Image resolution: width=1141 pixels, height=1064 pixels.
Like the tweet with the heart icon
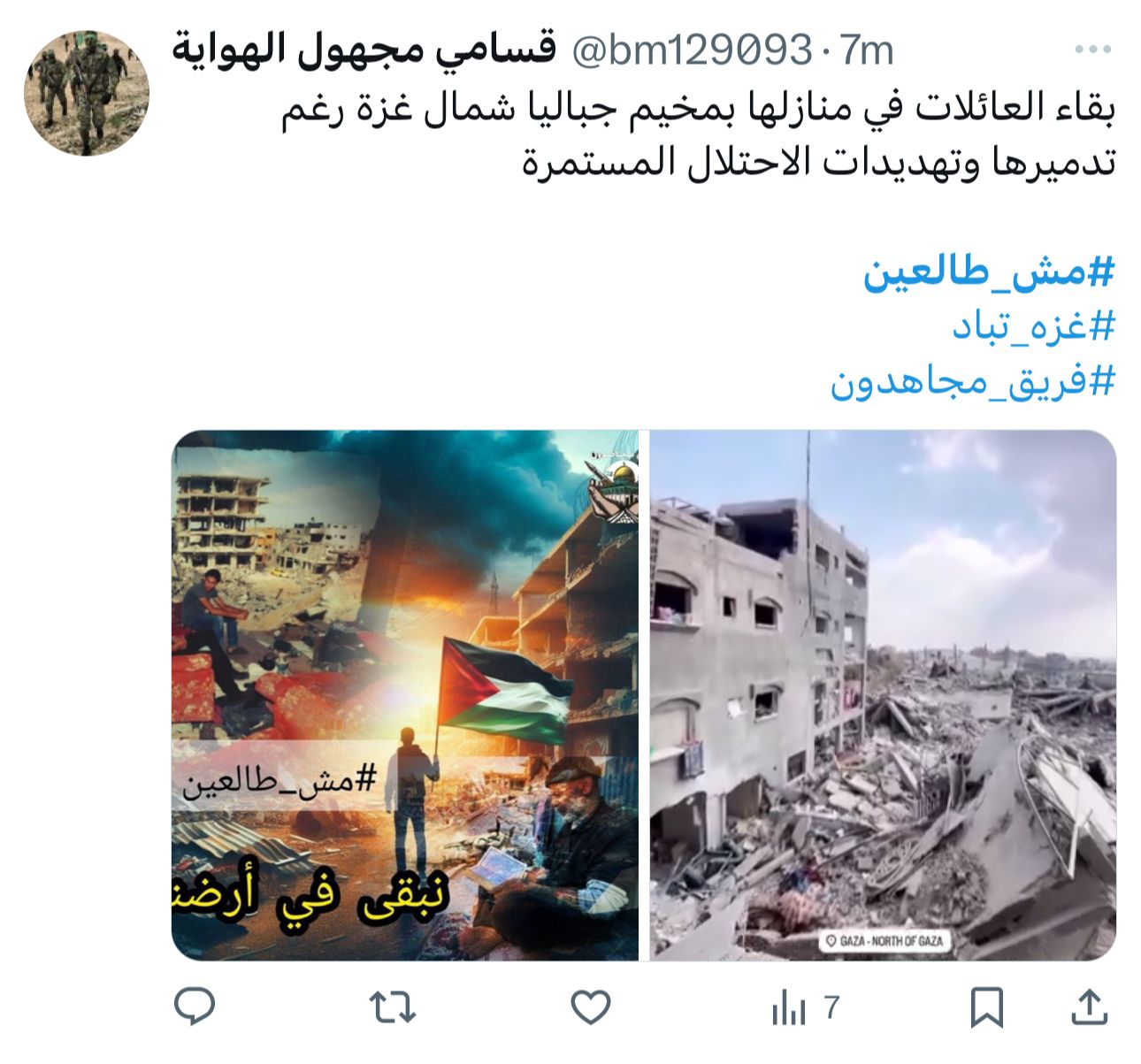click(591, 1007)
